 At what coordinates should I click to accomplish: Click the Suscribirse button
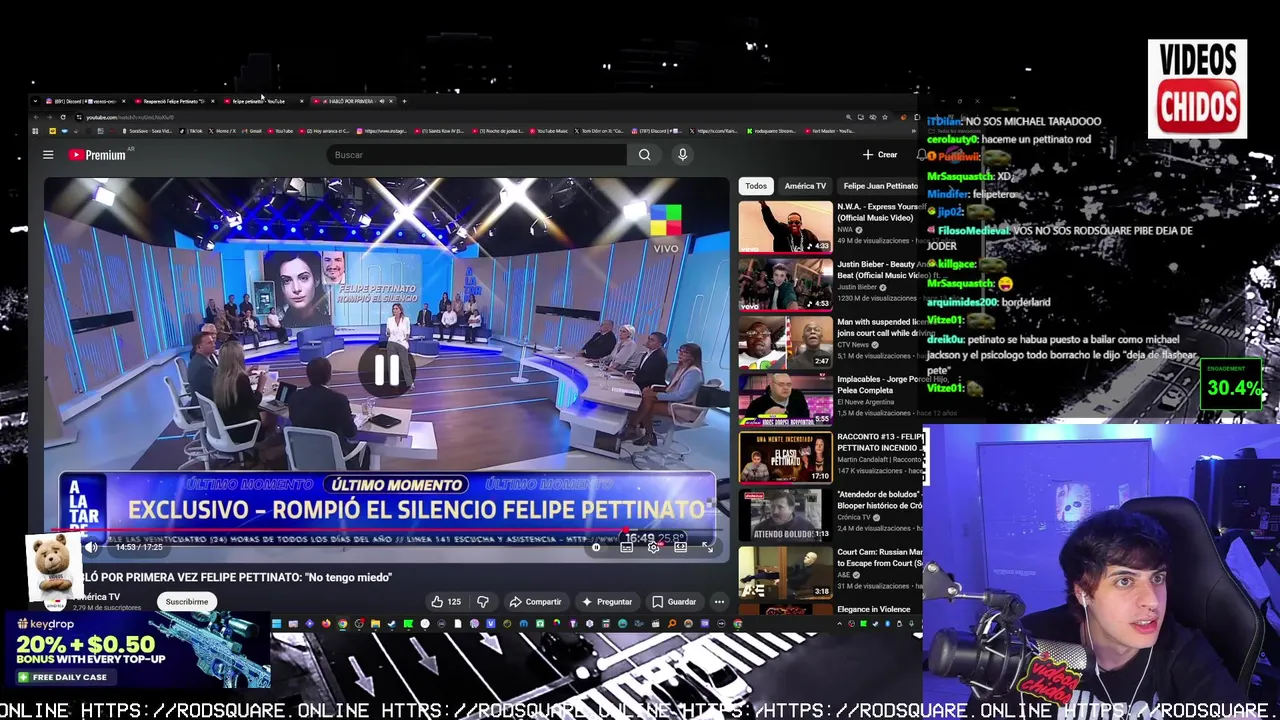point(187,602)
